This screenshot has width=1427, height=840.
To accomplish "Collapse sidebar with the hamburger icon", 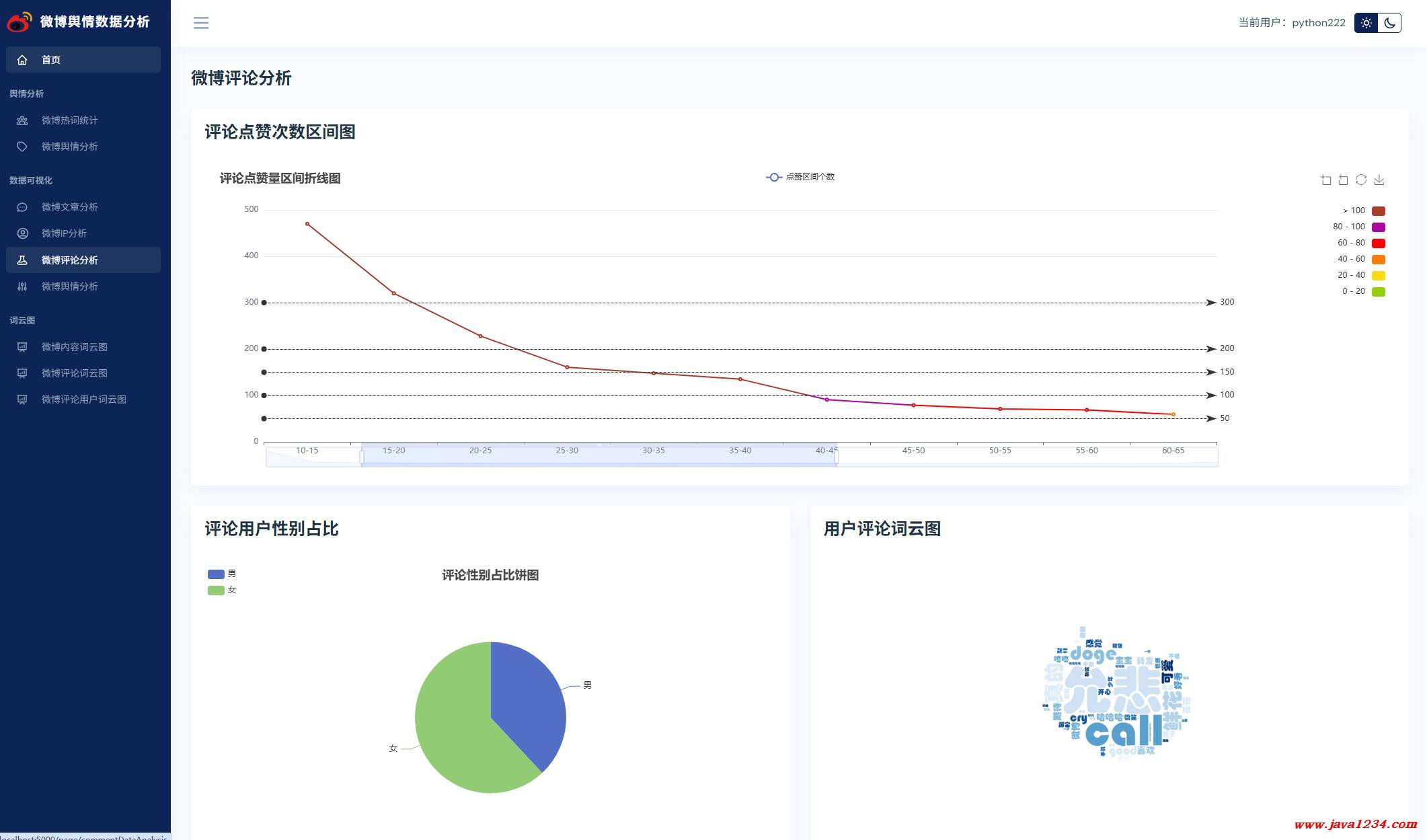I will click(201, 23).
